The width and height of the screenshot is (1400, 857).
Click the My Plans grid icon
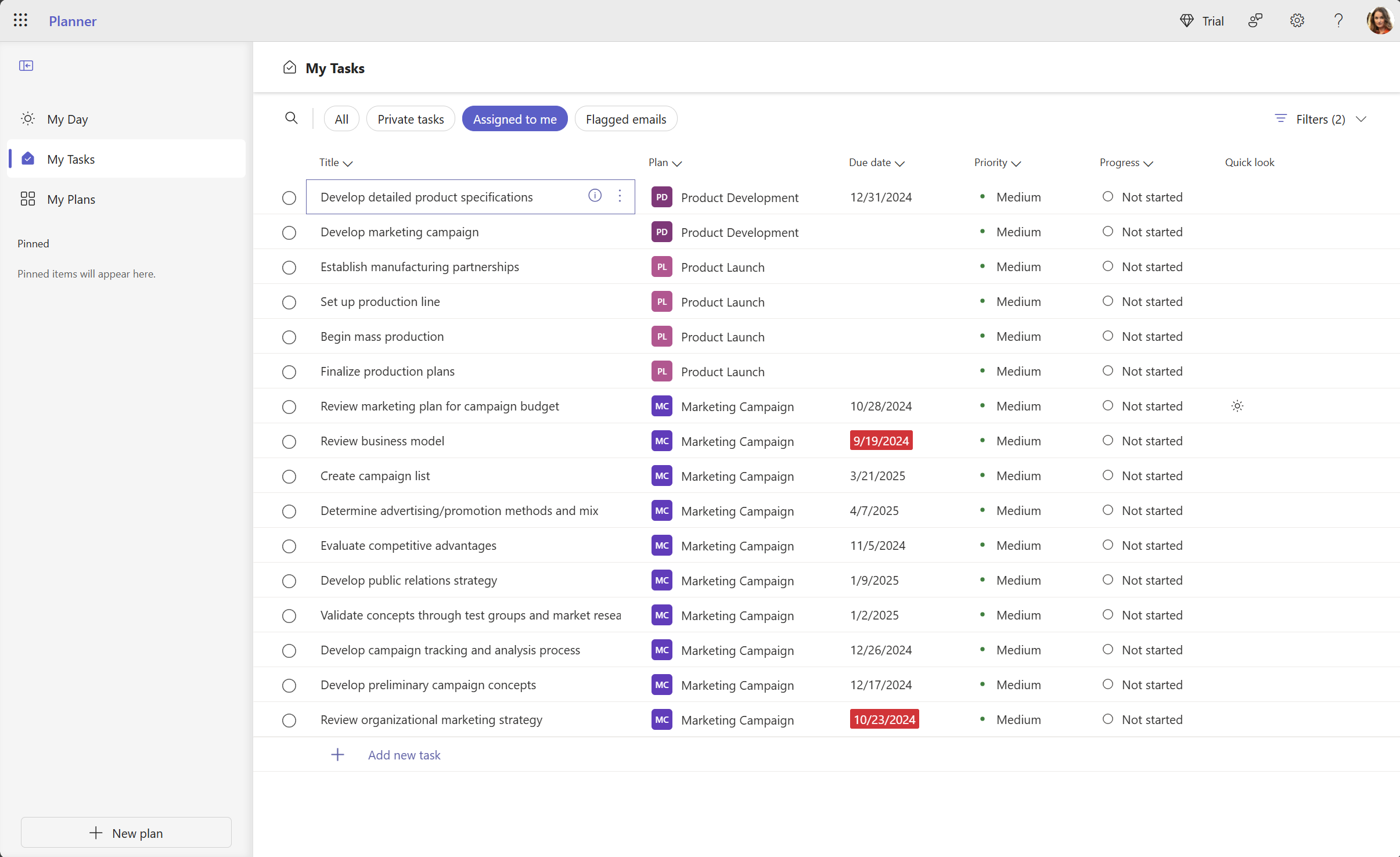point(28,198)
